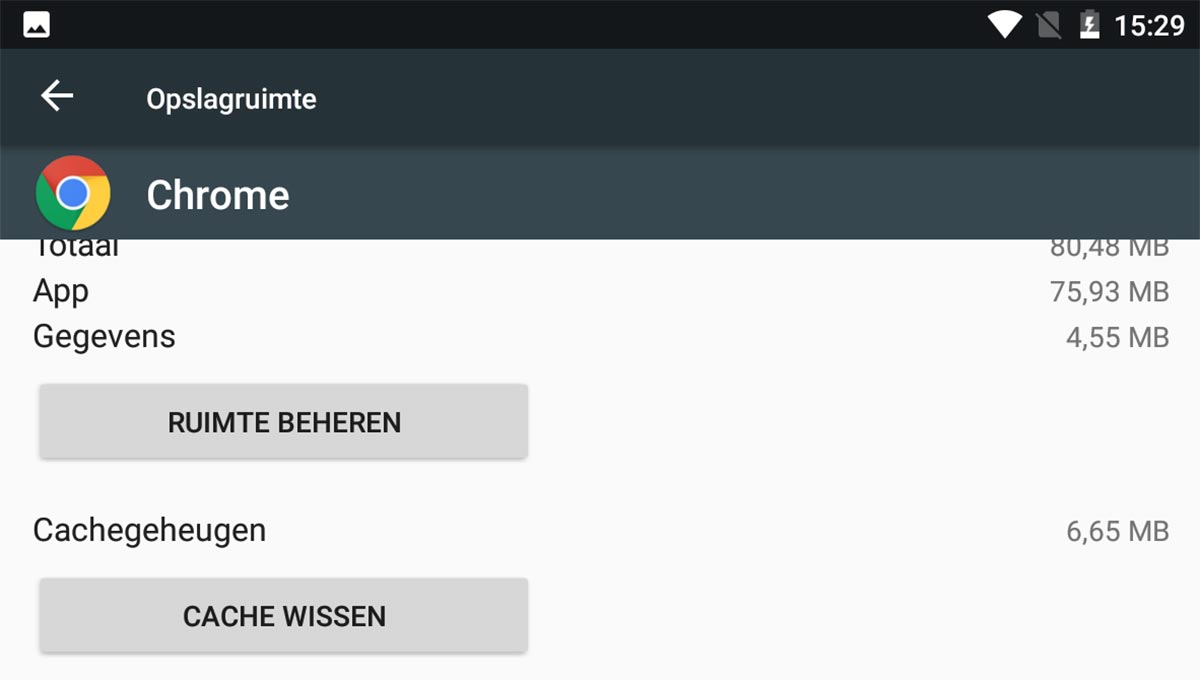The width and height of the screenshot is (1200, 680).
Task: Click the 15:29 clock in status bar
Action: [1149, 25]
